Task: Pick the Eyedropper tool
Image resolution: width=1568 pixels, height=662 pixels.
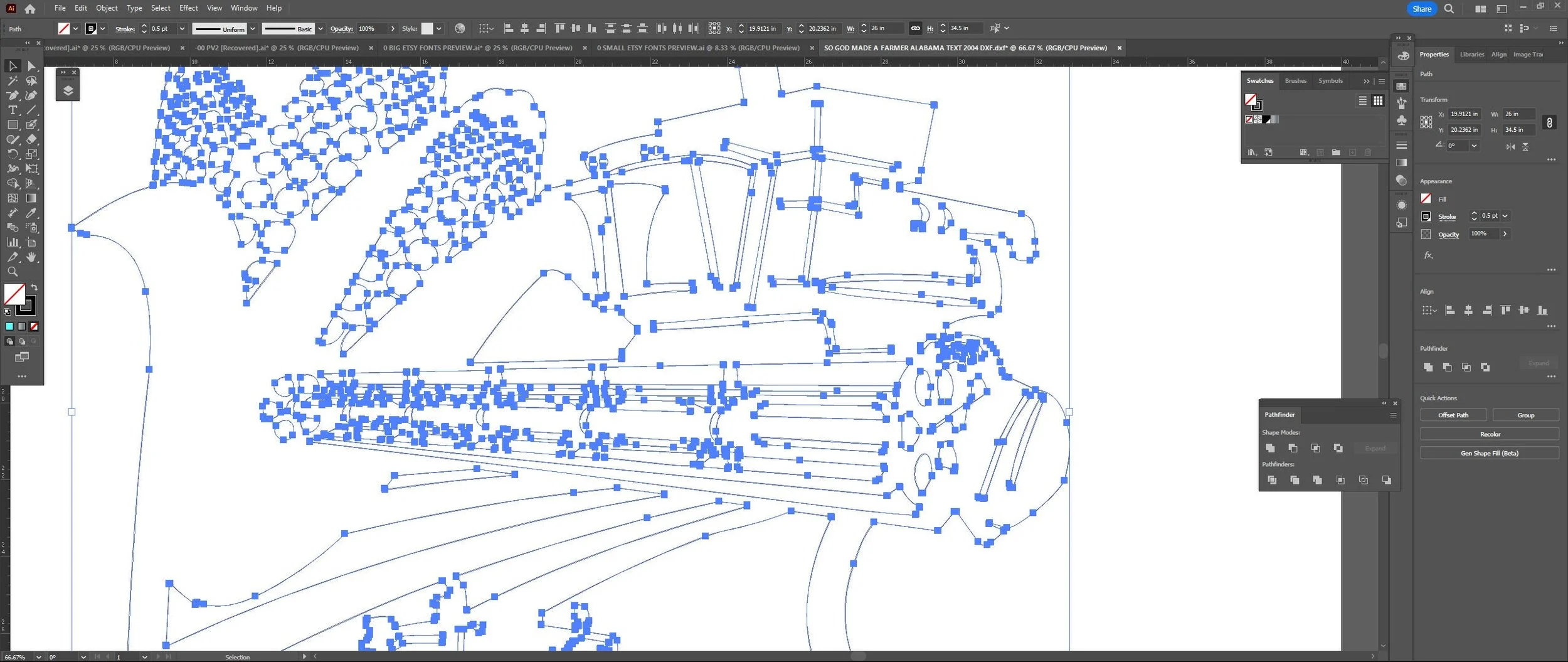Action: pos(31,213)
